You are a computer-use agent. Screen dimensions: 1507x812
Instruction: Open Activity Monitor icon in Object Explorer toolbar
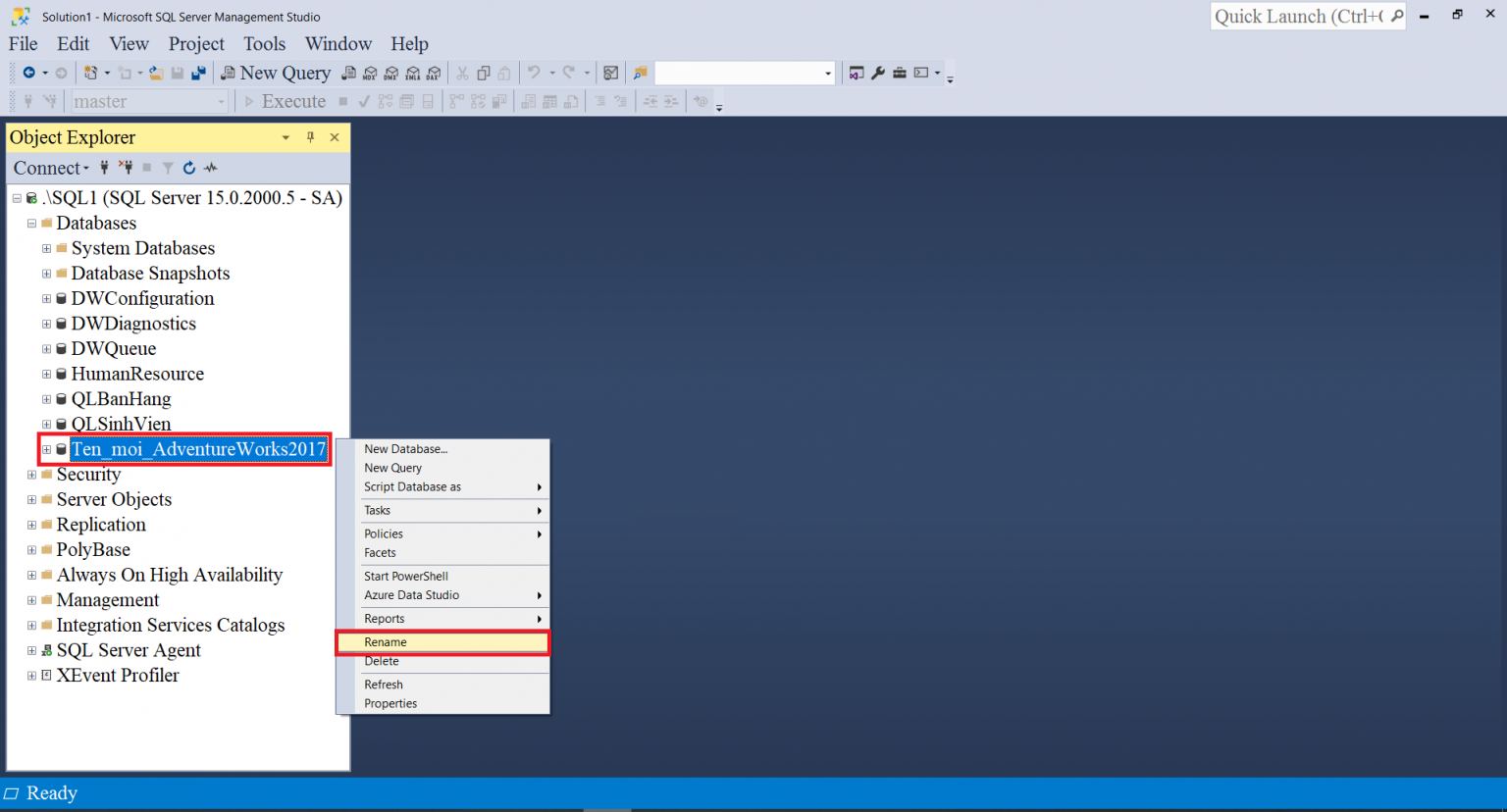tap(211, 168)
